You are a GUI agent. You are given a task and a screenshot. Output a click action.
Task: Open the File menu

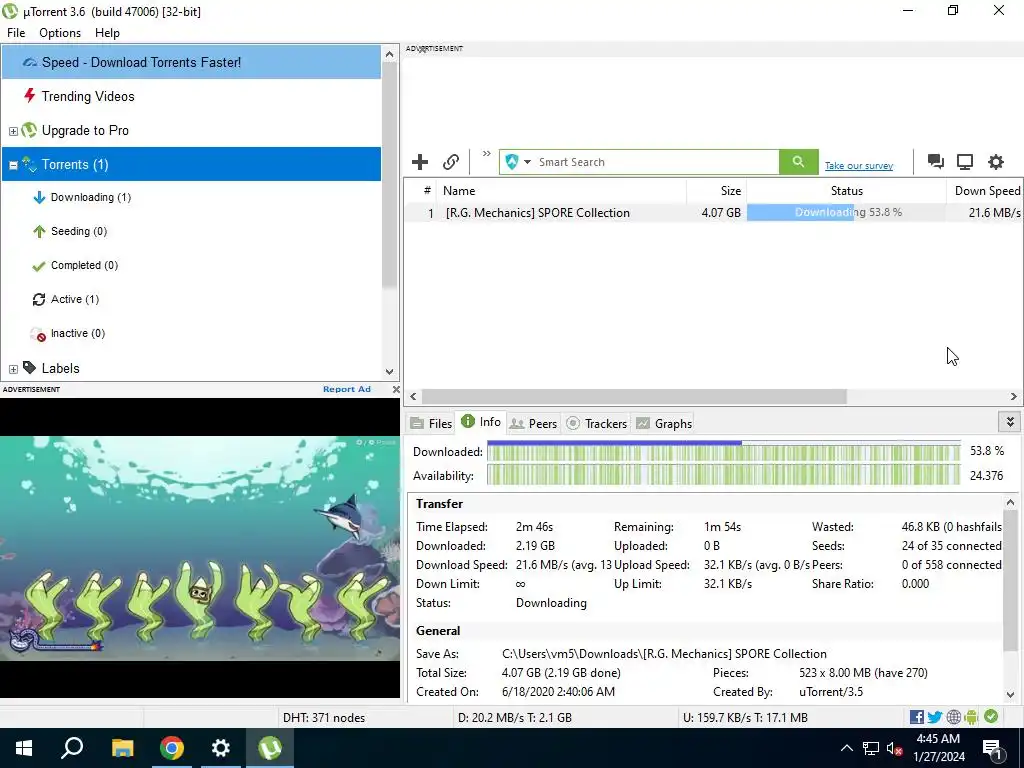pos(16,33)
